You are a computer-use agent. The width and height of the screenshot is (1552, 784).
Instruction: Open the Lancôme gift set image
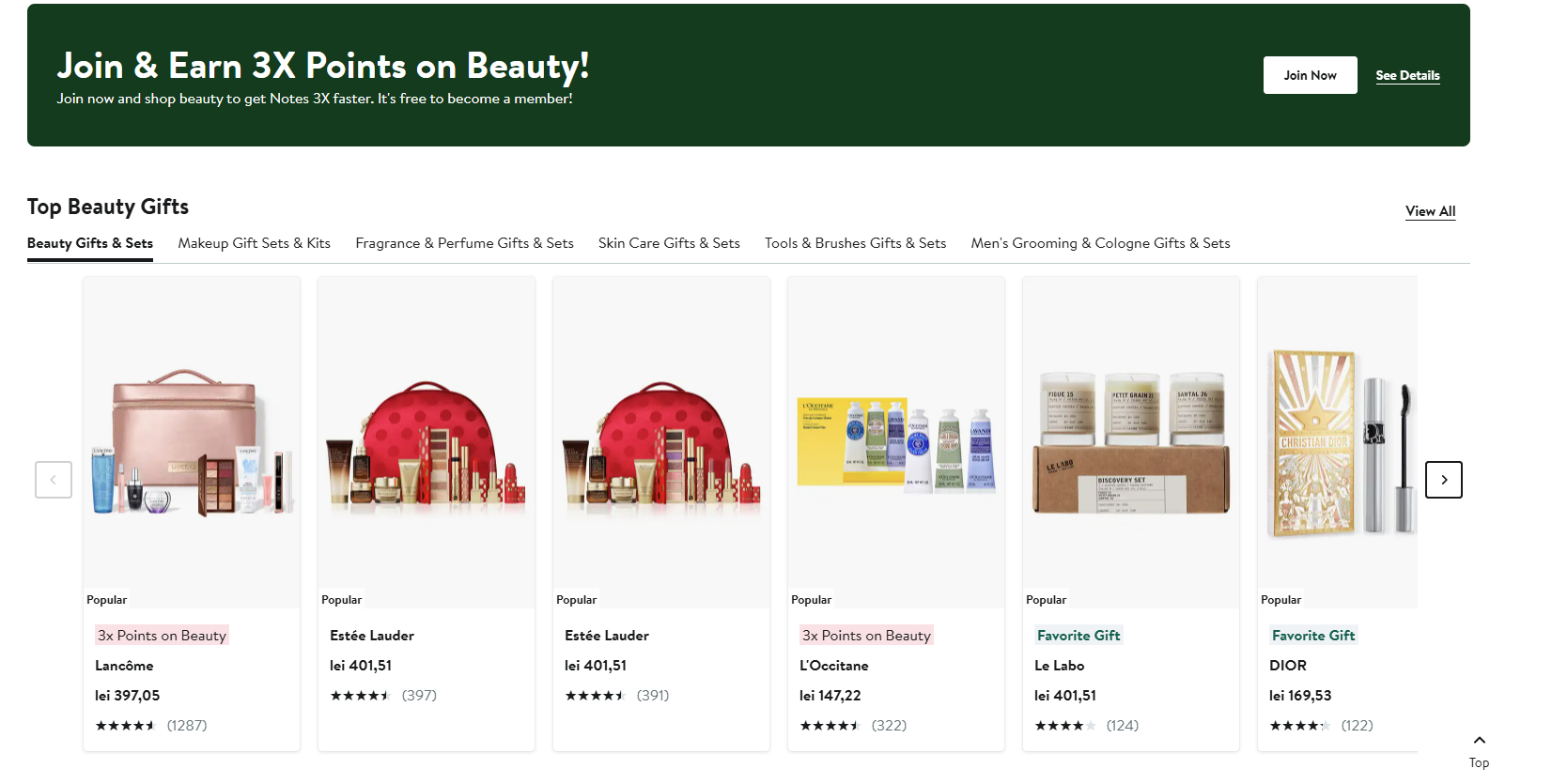192,441
